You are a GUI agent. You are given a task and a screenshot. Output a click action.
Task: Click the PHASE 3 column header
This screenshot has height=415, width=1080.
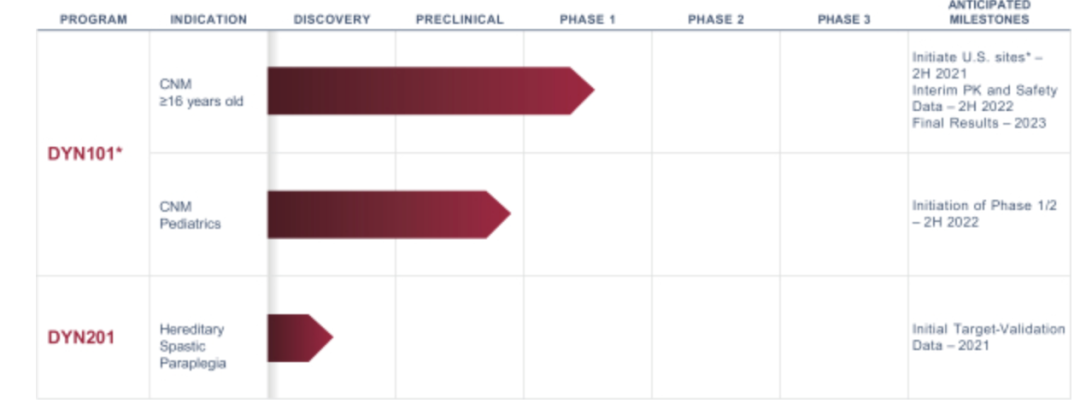pos(844,20)
